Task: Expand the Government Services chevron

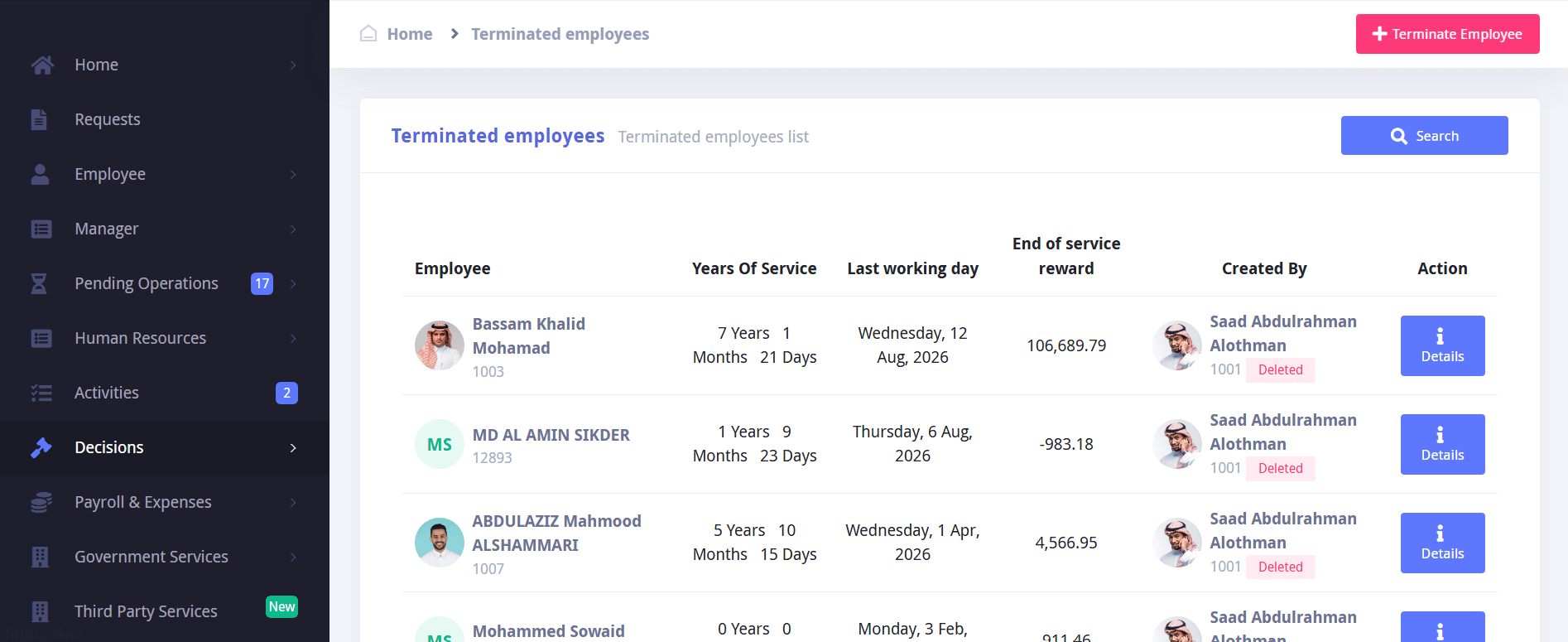Action: point(293,557)
